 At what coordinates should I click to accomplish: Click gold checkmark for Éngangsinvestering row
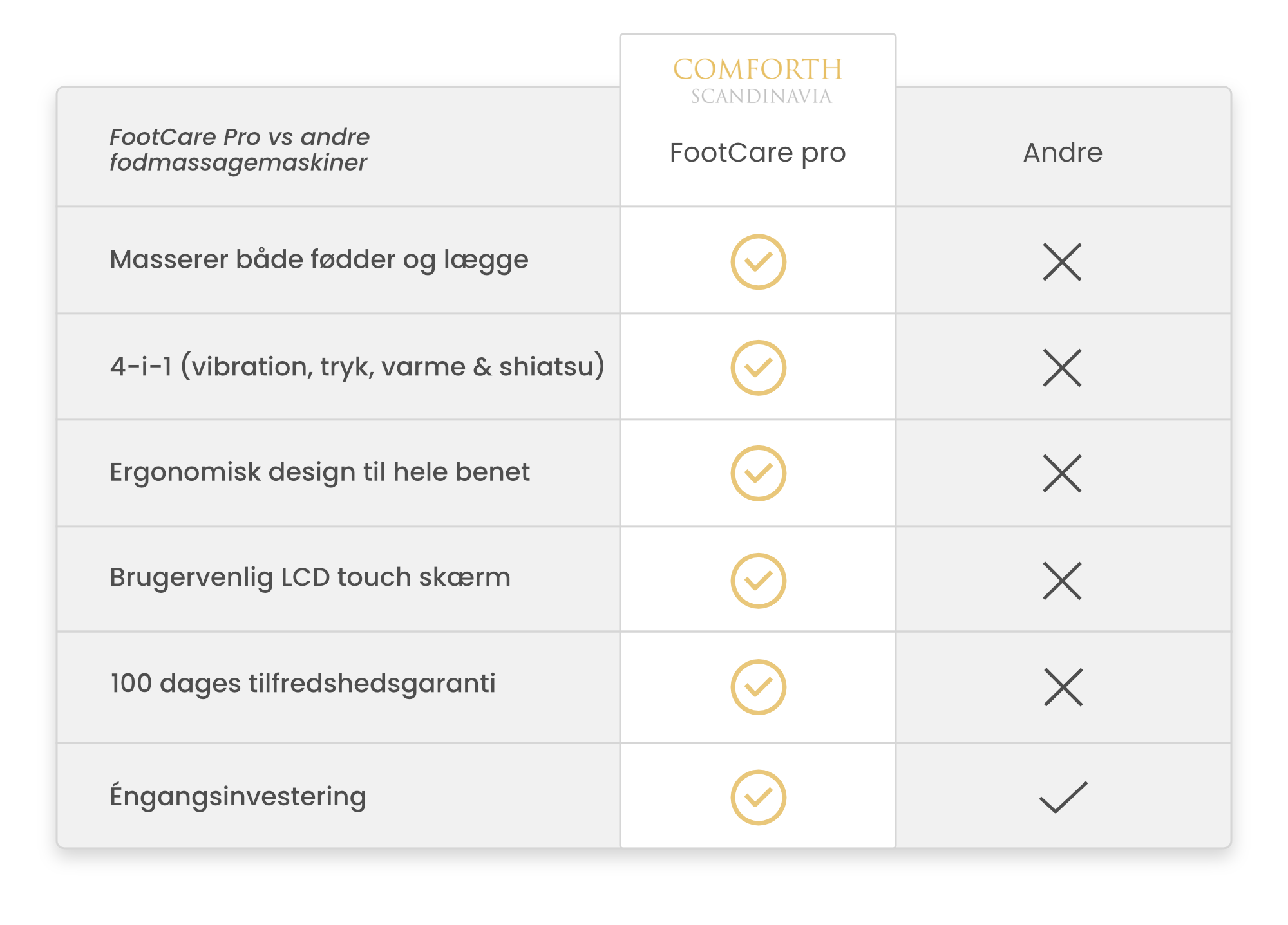758,798
